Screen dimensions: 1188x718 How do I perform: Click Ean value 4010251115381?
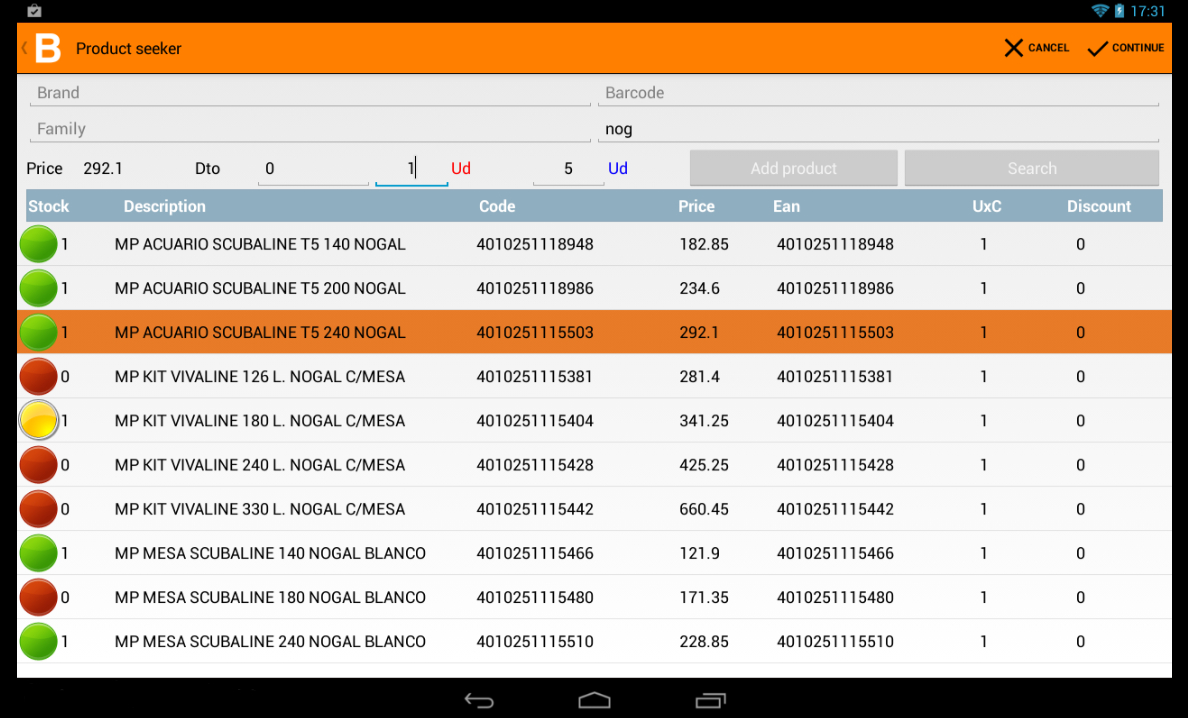click(835, 376)
